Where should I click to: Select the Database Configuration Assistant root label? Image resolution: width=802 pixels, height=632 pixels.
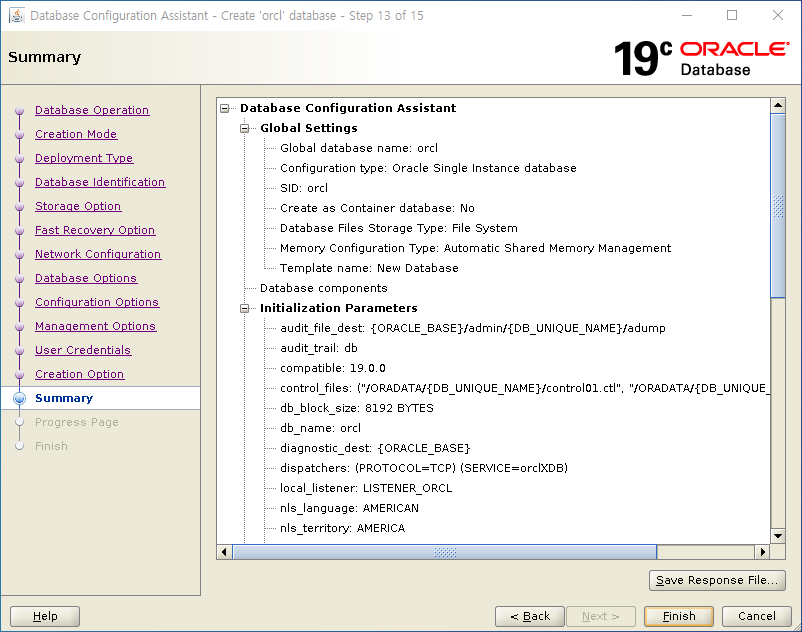(348, 108)
